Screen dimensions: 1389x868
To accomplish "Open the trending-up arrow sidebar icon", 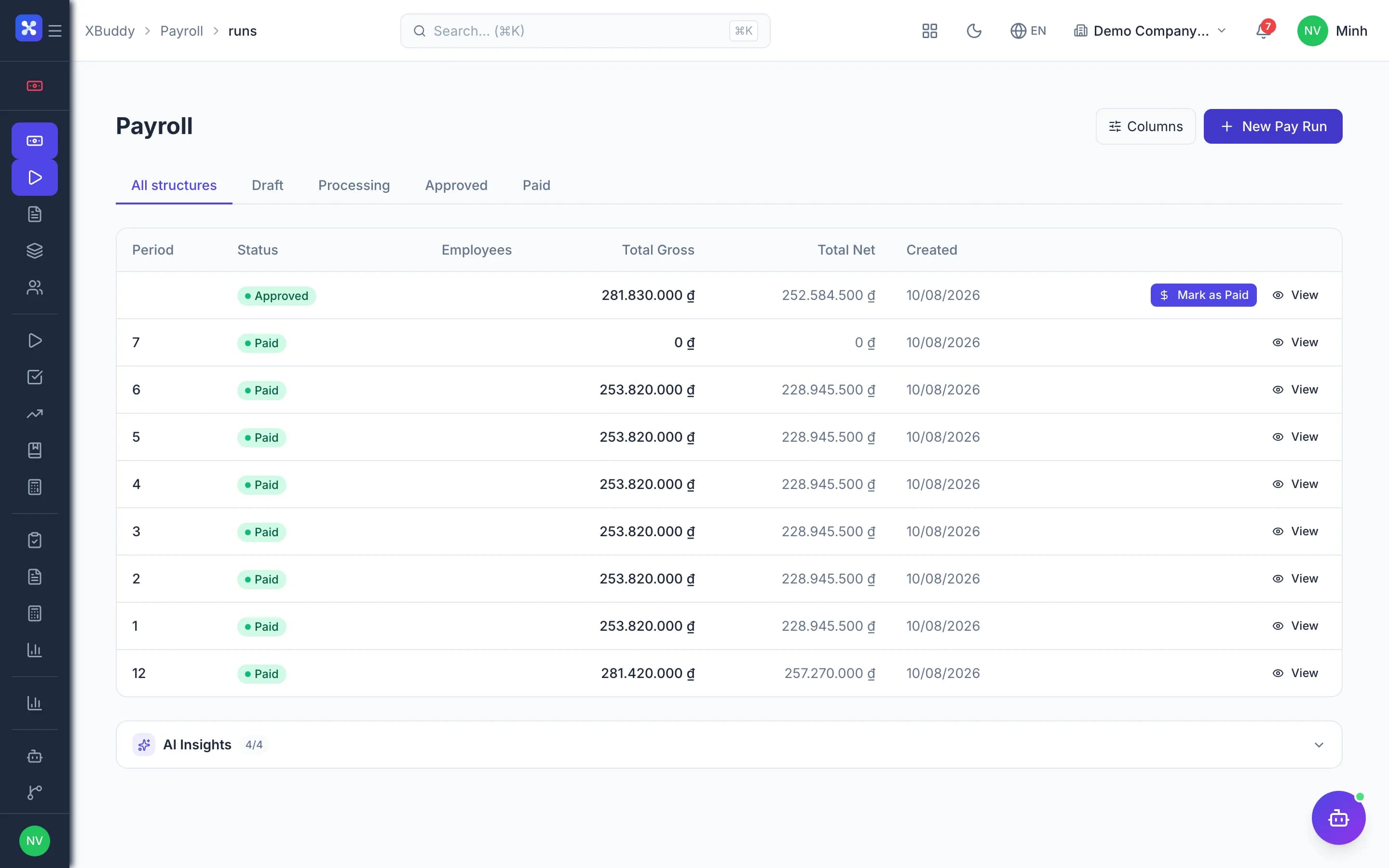I will pos(34,414).
